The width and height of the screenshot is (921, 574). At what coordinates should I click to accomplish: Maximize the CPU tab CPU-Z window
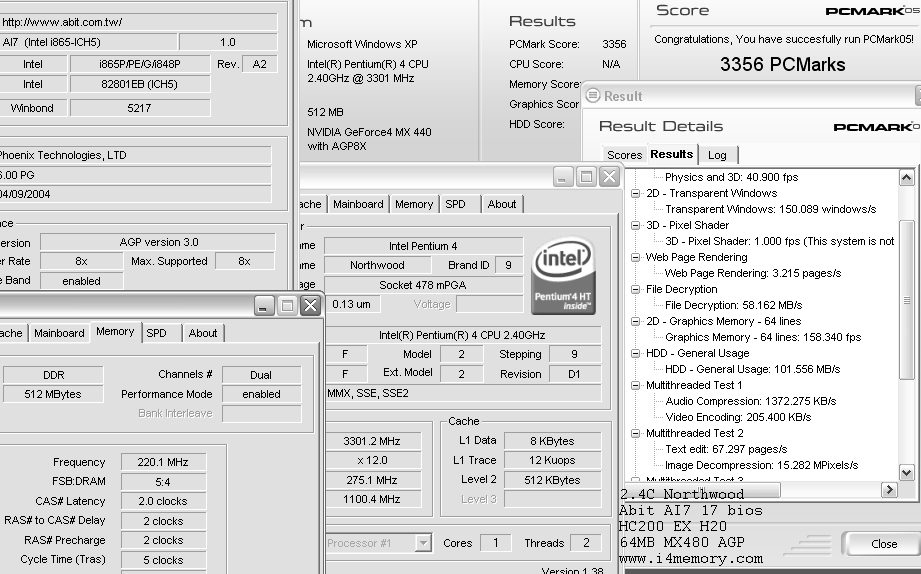point(586,176)
